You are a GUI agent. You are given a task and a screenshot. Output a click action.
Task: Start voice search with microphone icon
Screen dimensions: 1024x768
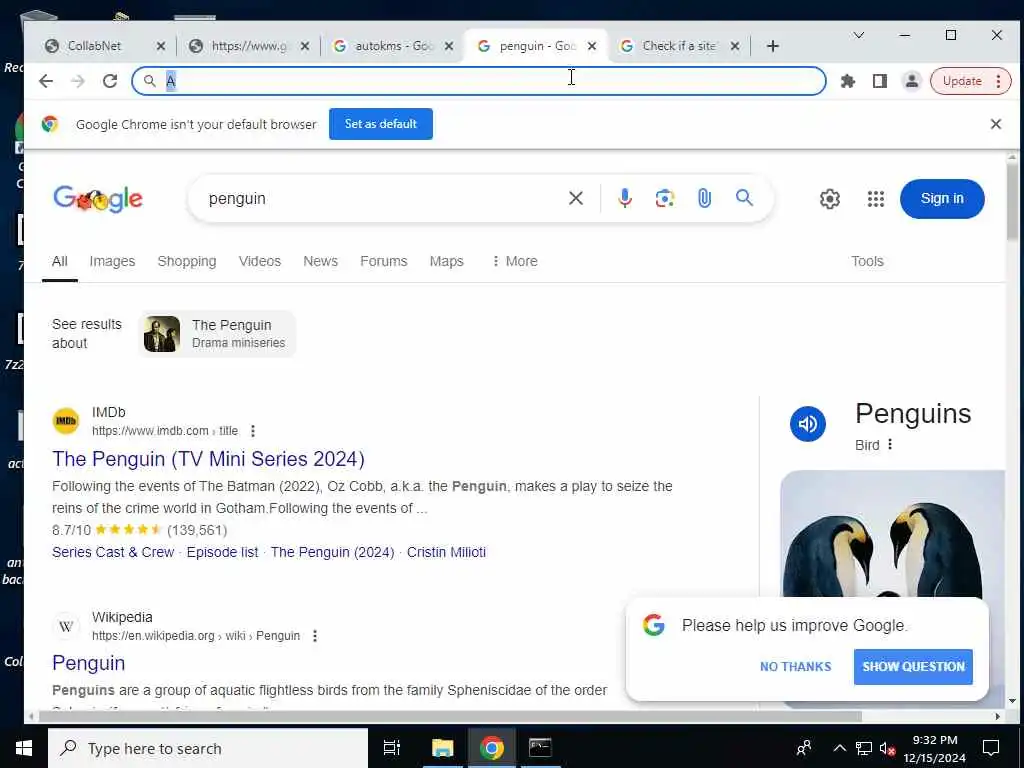[x=625, y=198]
